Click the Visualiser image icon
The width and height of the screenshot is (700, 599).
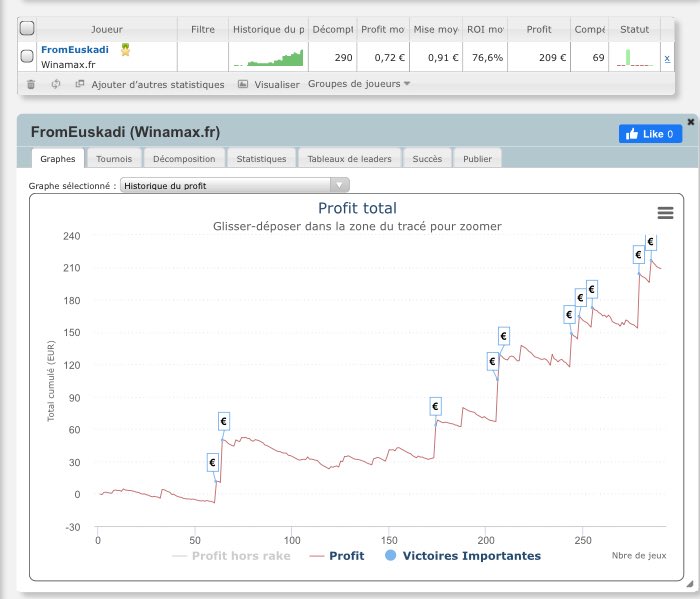[243, 84]
